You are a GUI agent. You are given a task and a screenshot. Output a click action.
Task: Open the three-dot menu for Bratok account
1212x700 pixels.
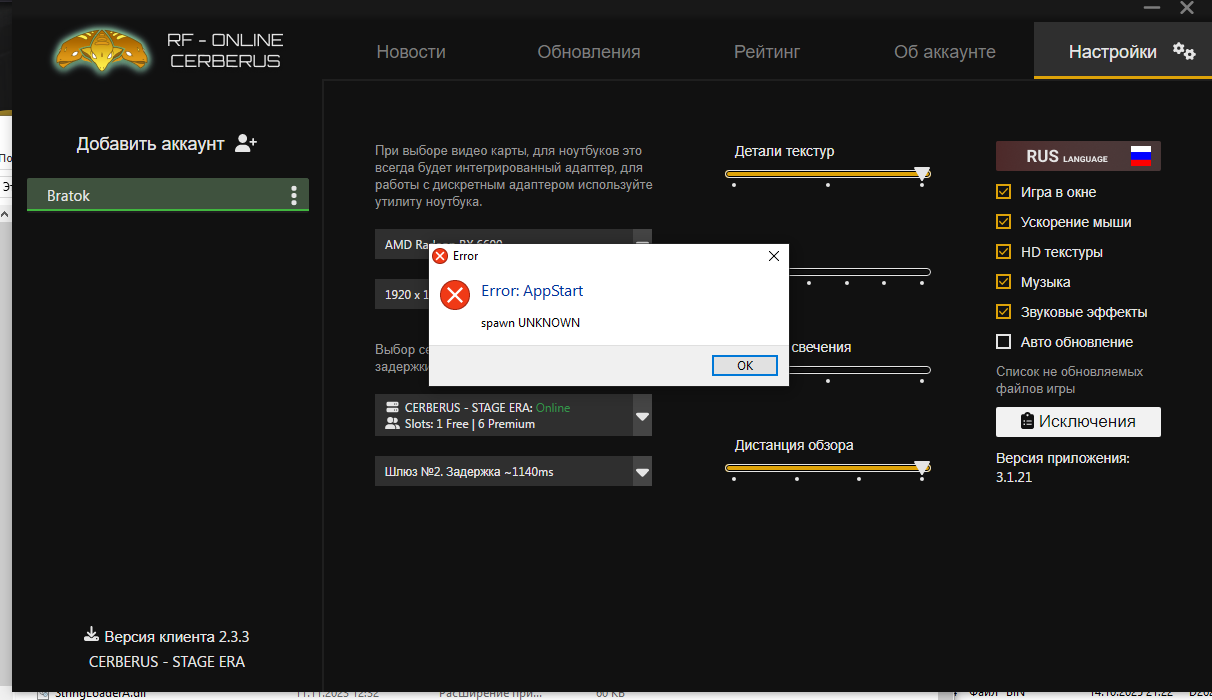click(x=293, y=195)
